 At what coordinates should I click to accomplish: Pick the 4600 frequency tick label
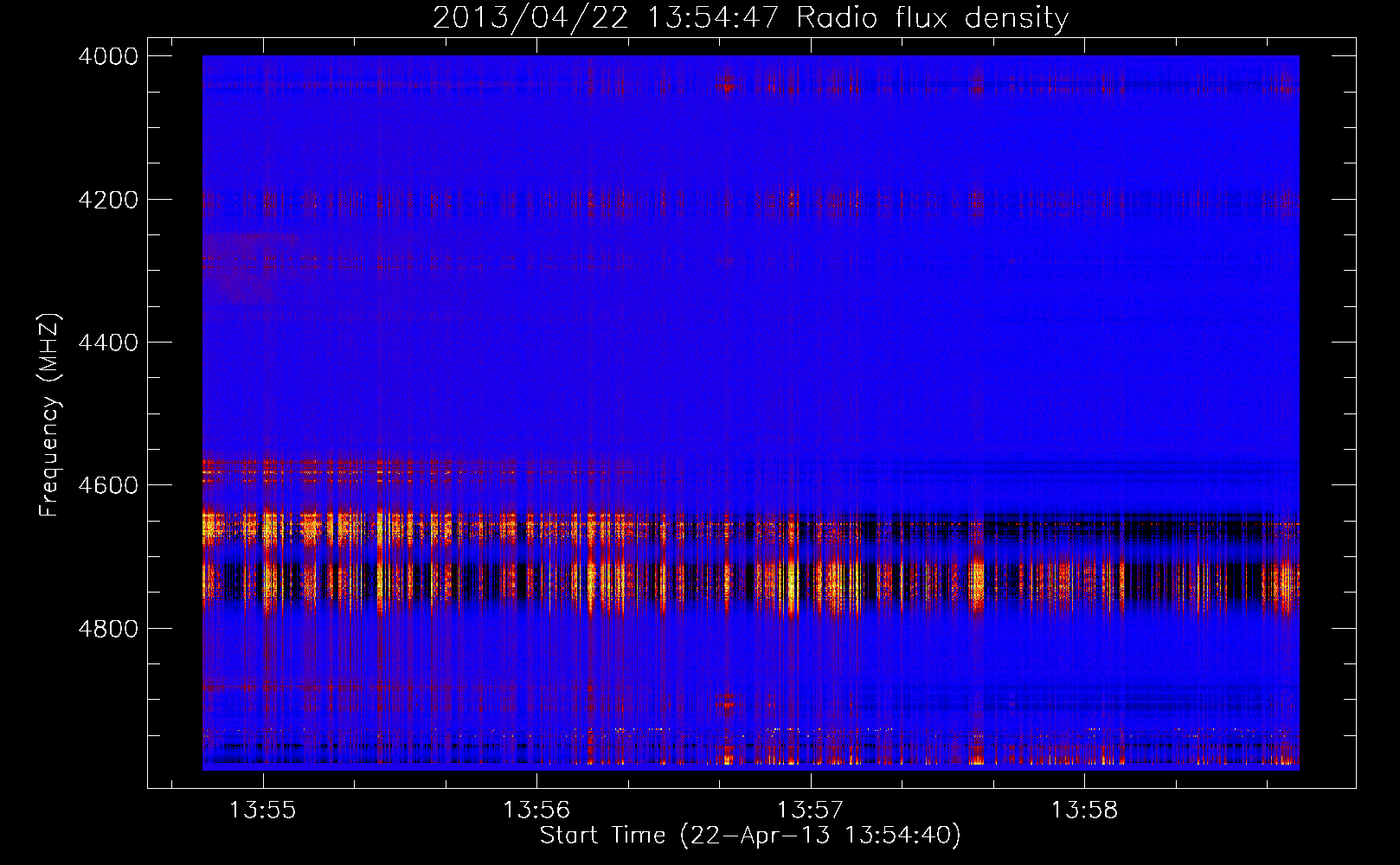(108, 485)
